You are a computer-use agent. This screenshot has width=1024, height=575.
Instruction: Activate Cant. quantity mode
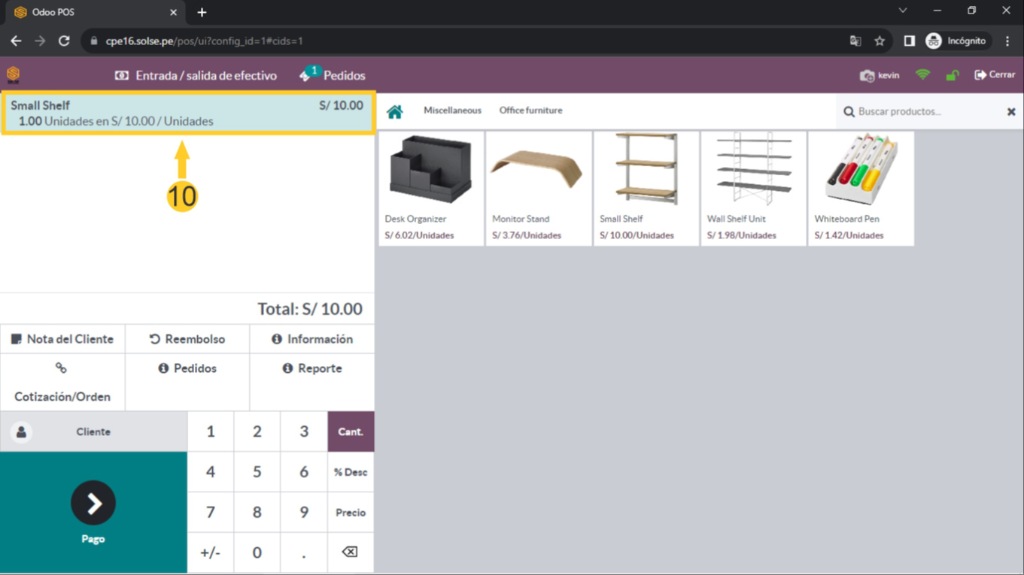[350, 432]
